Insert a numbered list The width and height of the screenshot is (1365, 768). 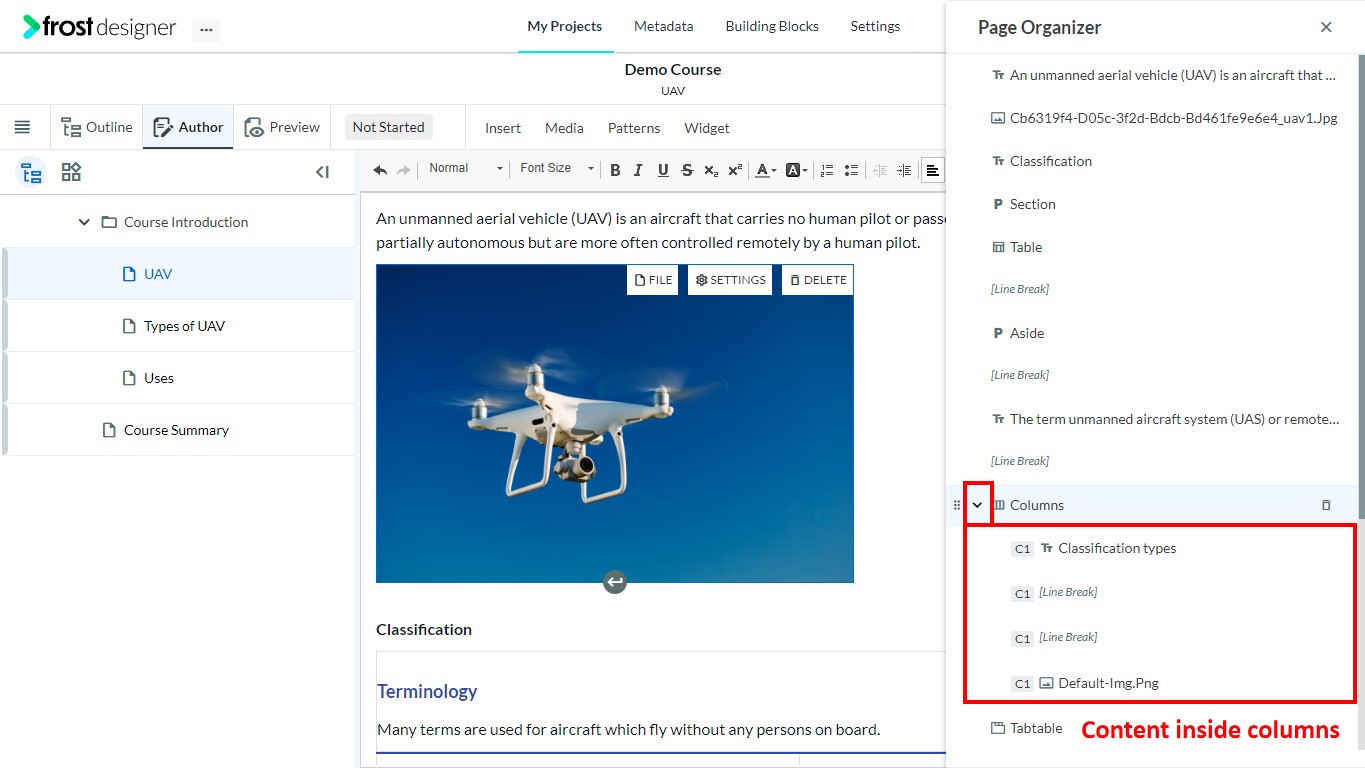pos(827,170)
